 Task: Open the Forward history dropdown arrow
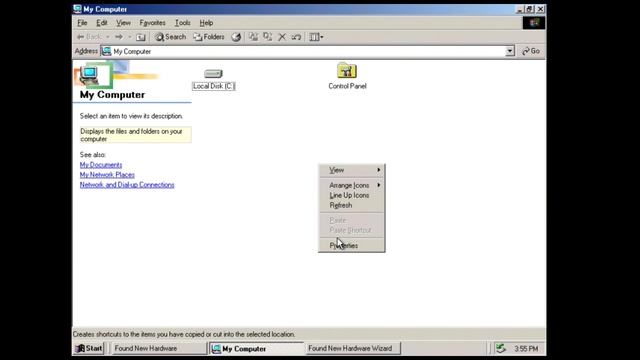[x=129, y=37]
